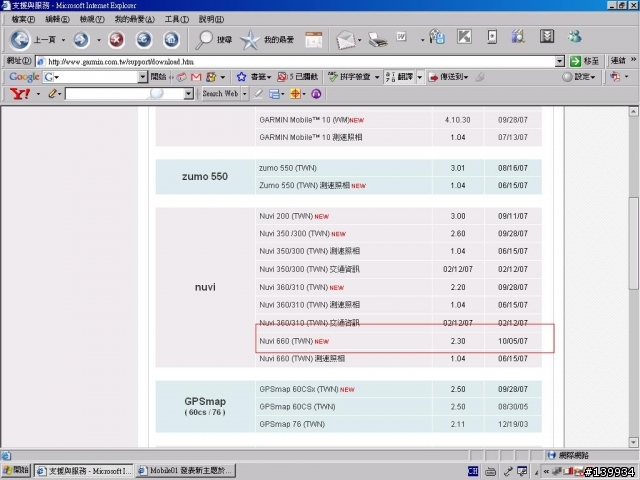The image size is (640, 480).
Task: Stop page loading with red X icon
Action: click(116, 40)
